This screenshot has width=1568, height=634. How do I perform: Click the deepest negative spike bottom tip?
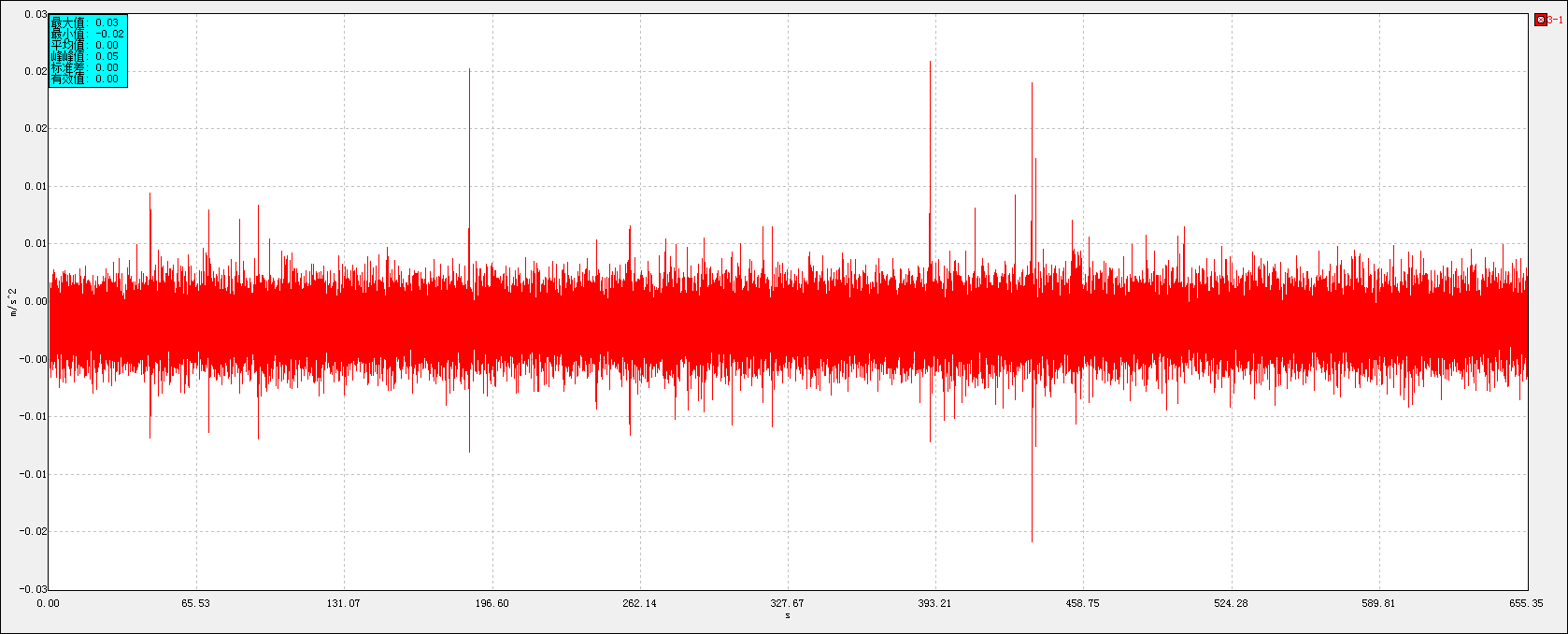click(1032, 540)
